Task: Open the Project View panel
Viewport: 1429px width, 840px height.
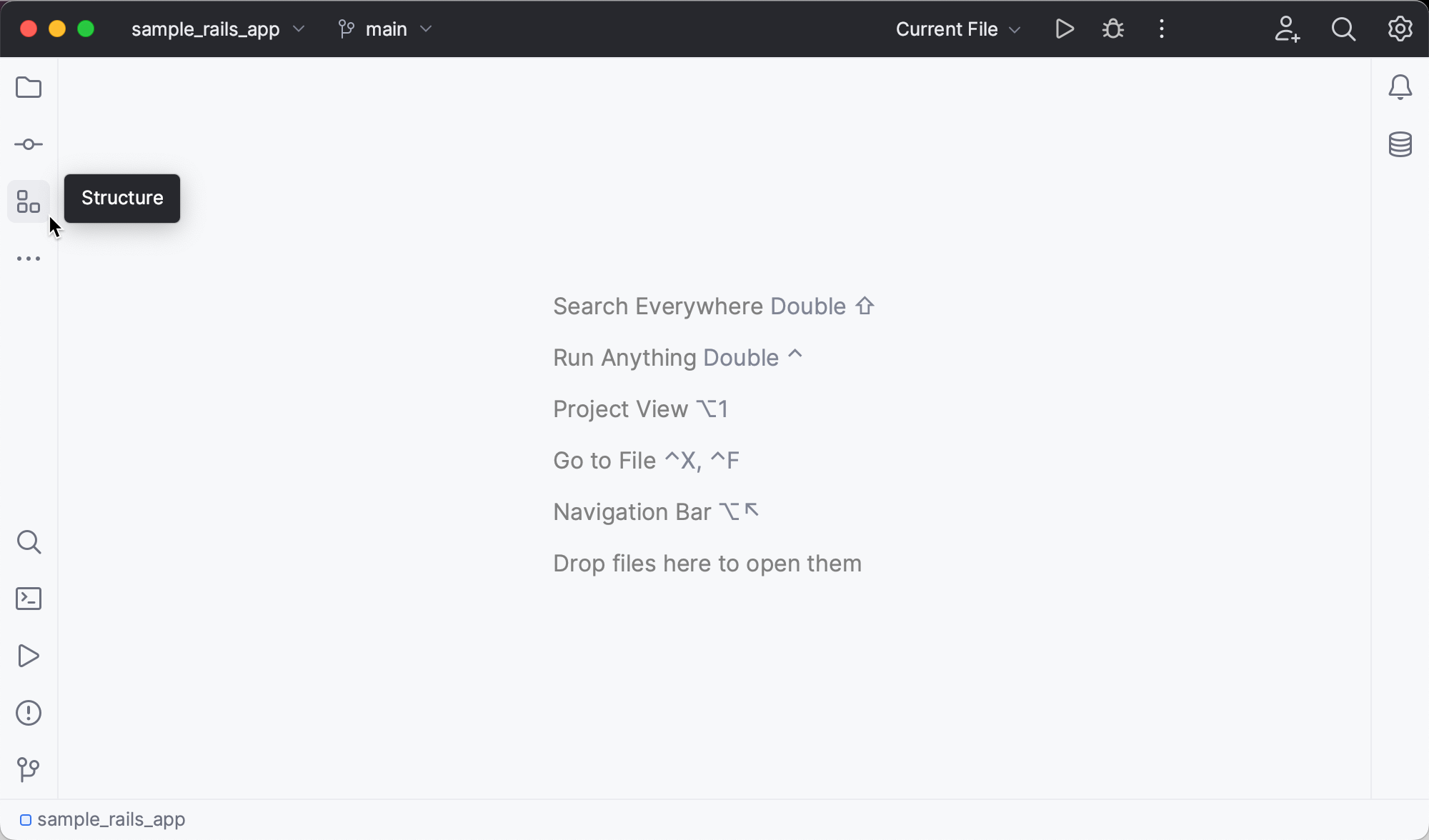Action: click(29, 87)
